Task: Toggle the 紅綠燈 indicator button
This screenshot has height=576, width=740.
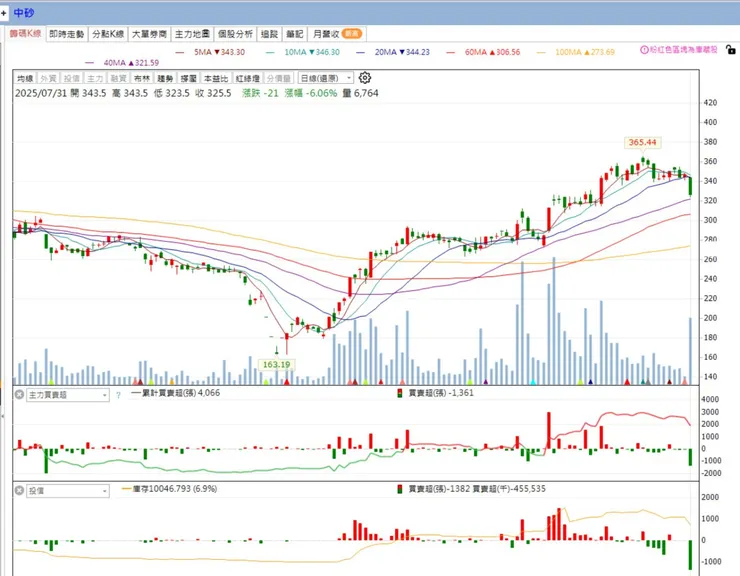Action: [x=248, y=78]
